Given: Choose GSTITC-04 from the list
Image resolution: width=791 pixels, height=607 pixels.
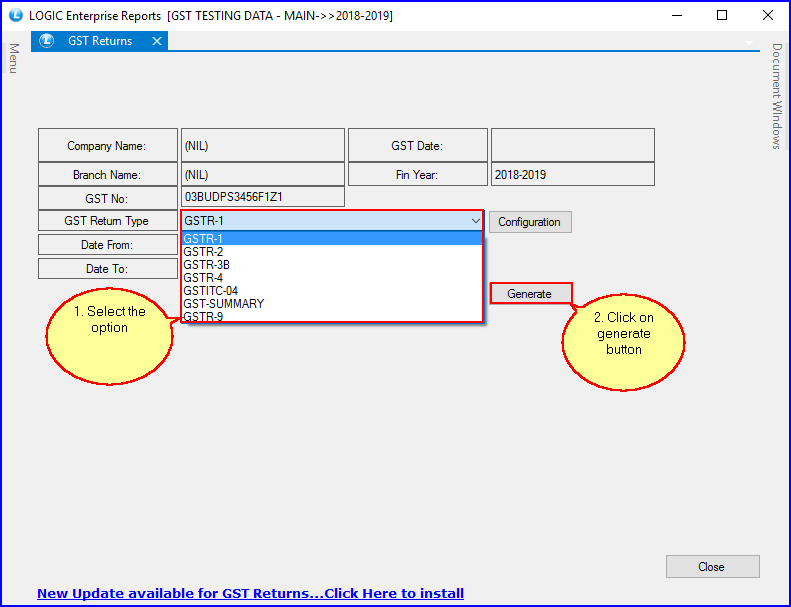Looking at the screenshot, I should pyautogui.click(x=332, y=291).
